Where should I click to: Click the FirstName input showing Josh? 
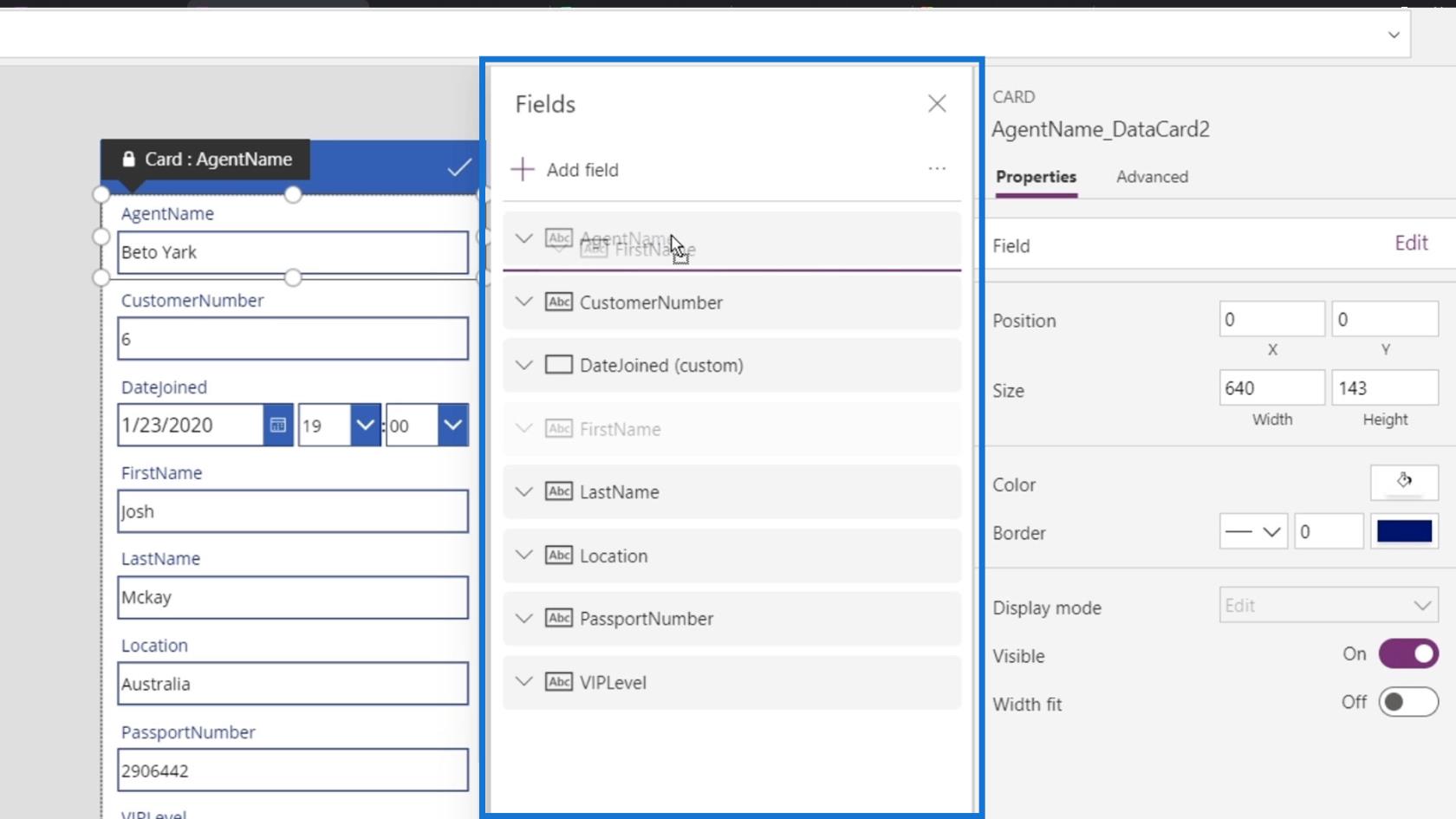coord(293,511)
